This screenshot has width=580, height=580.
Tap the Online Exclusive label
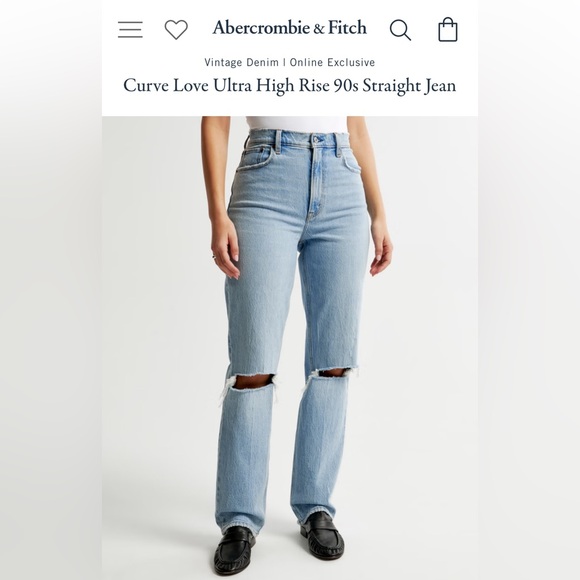tap(332, 62)
